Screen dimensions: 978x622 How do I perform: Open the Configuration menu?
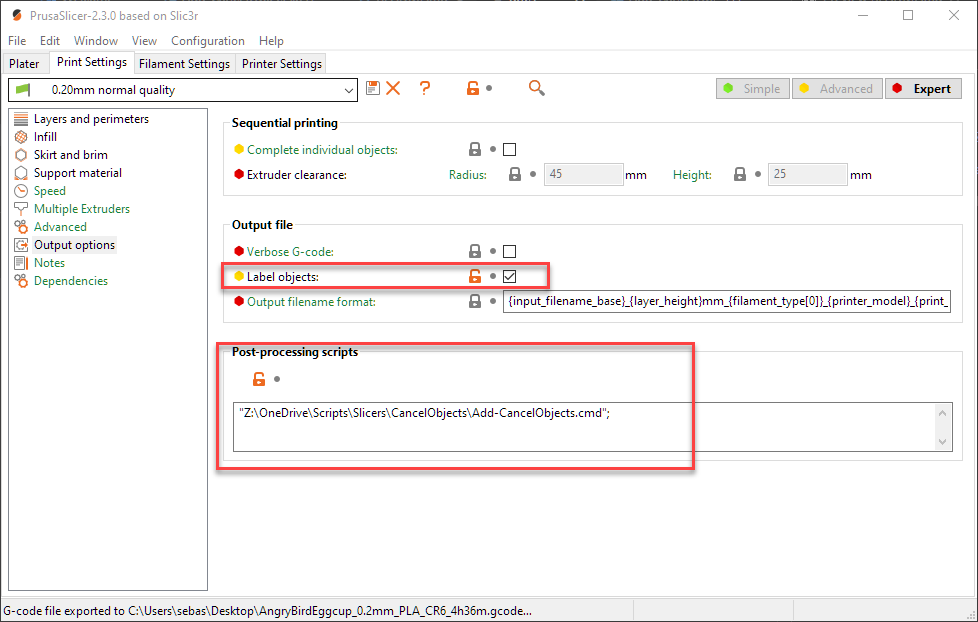pos(208,41)
